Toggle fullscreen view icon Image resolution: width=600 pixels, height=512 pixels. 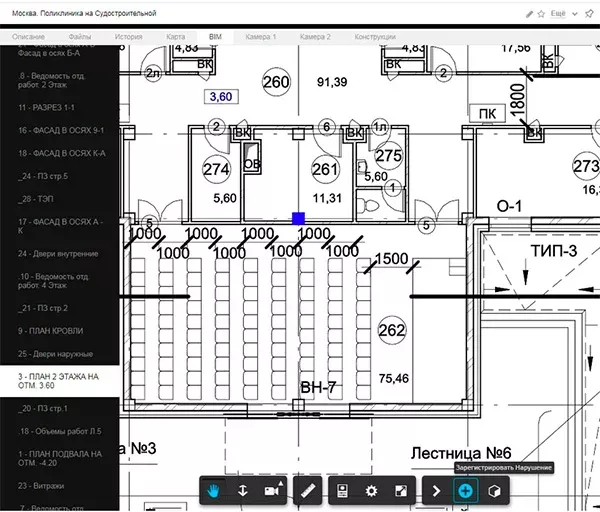click(400, 491)
